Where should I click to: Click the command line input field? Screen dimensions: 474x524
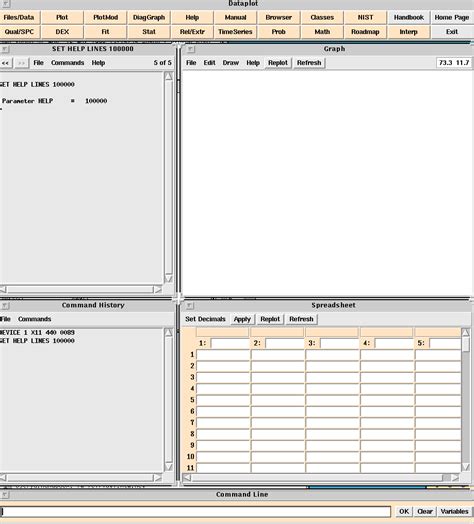(x=196, y=512)
